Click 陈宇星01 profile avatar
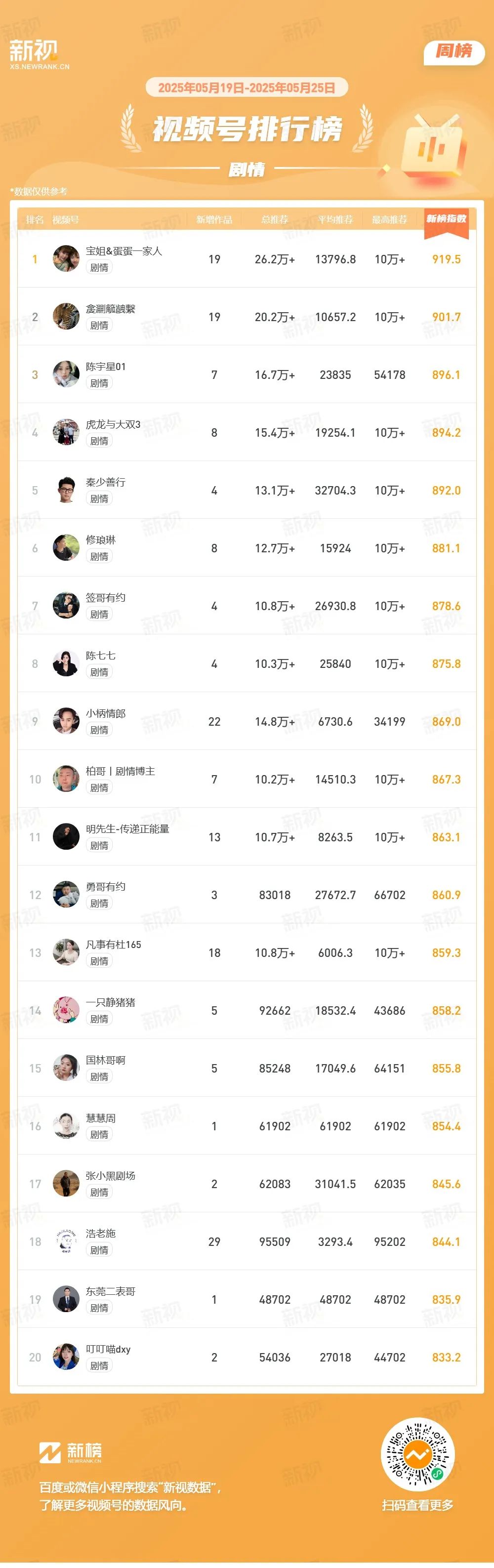The width and height of the screenshot is (494, 1568). tap(66, 374)
